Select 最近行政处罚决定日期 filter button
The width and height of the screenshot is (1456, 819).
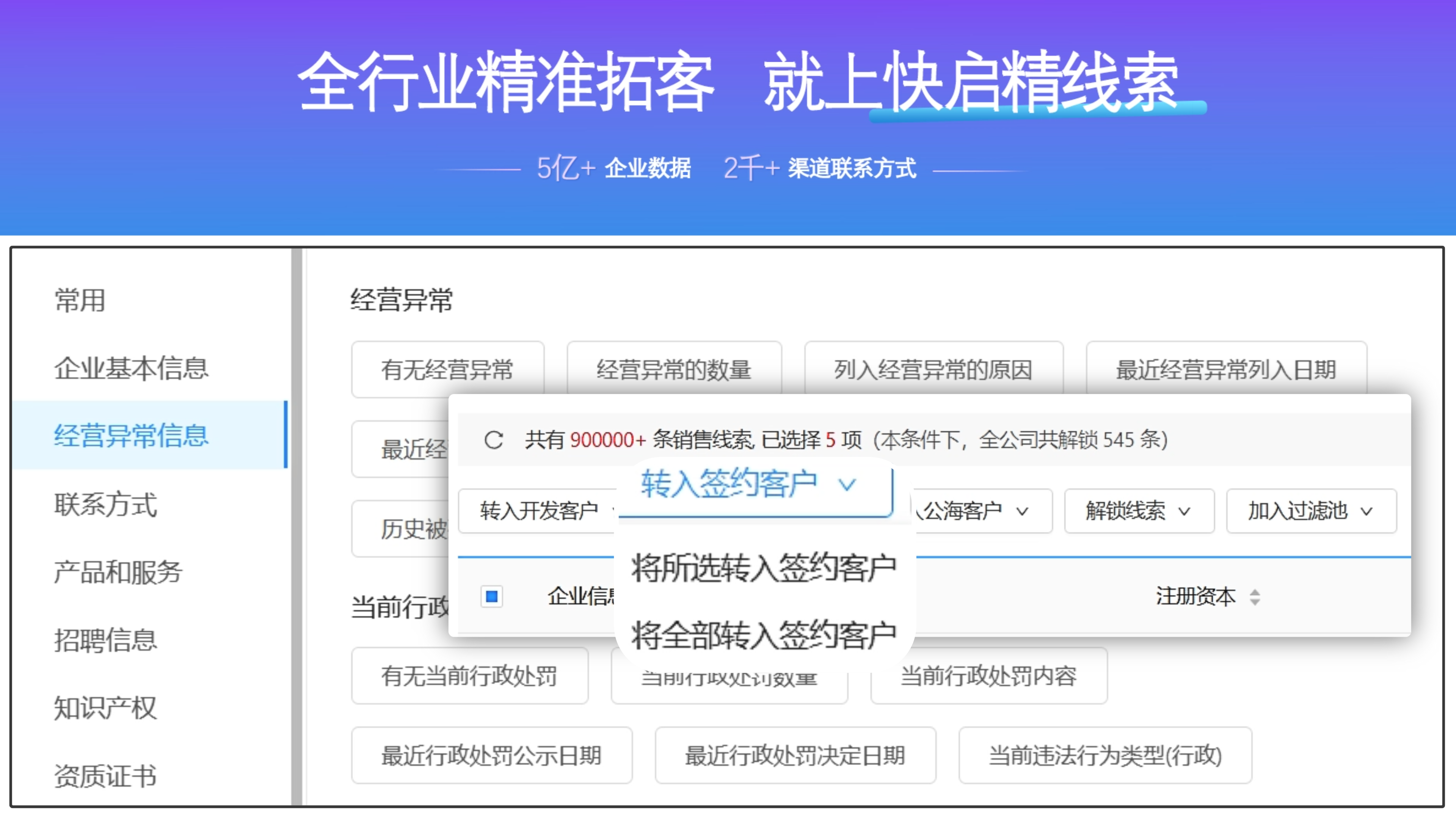point(795,755)
